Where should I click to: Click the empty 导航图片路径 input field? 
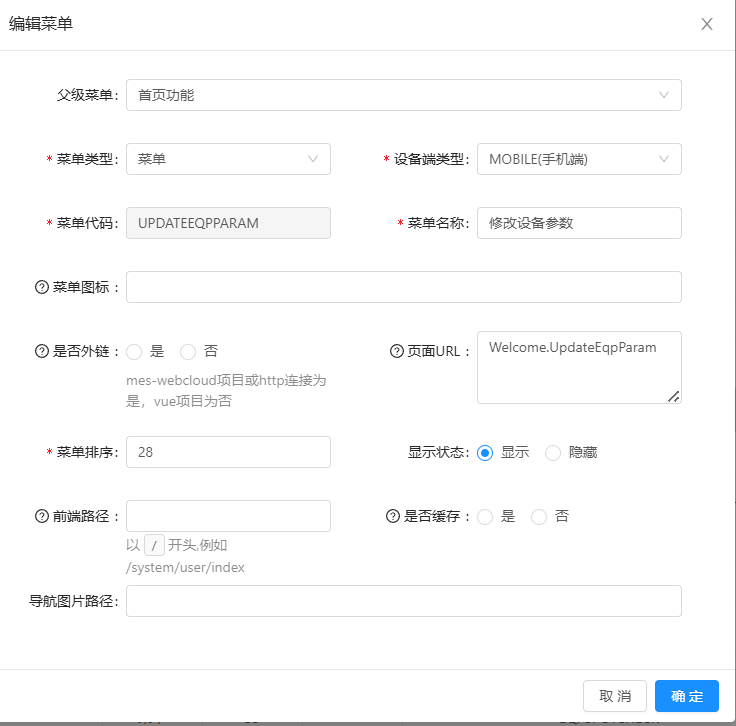tap(404, 601)
